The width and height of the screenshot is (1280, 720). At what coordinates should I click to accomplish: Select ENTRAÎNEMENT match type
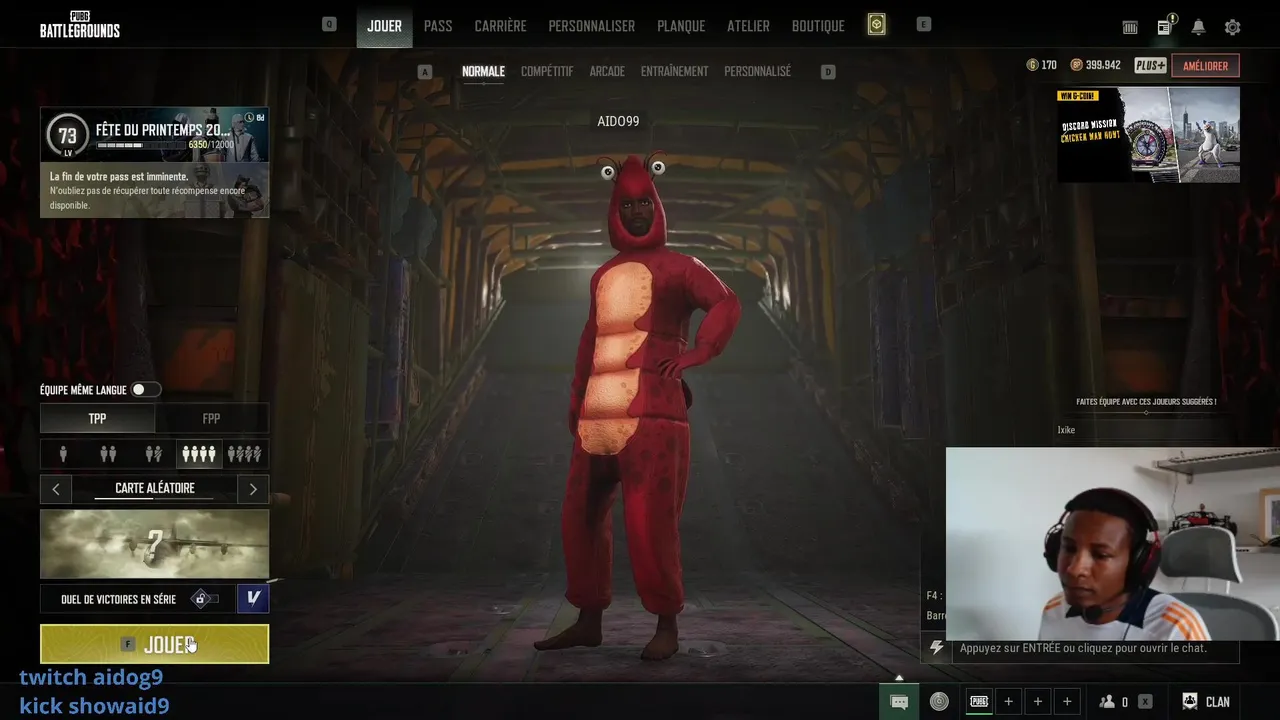(674, 72)
